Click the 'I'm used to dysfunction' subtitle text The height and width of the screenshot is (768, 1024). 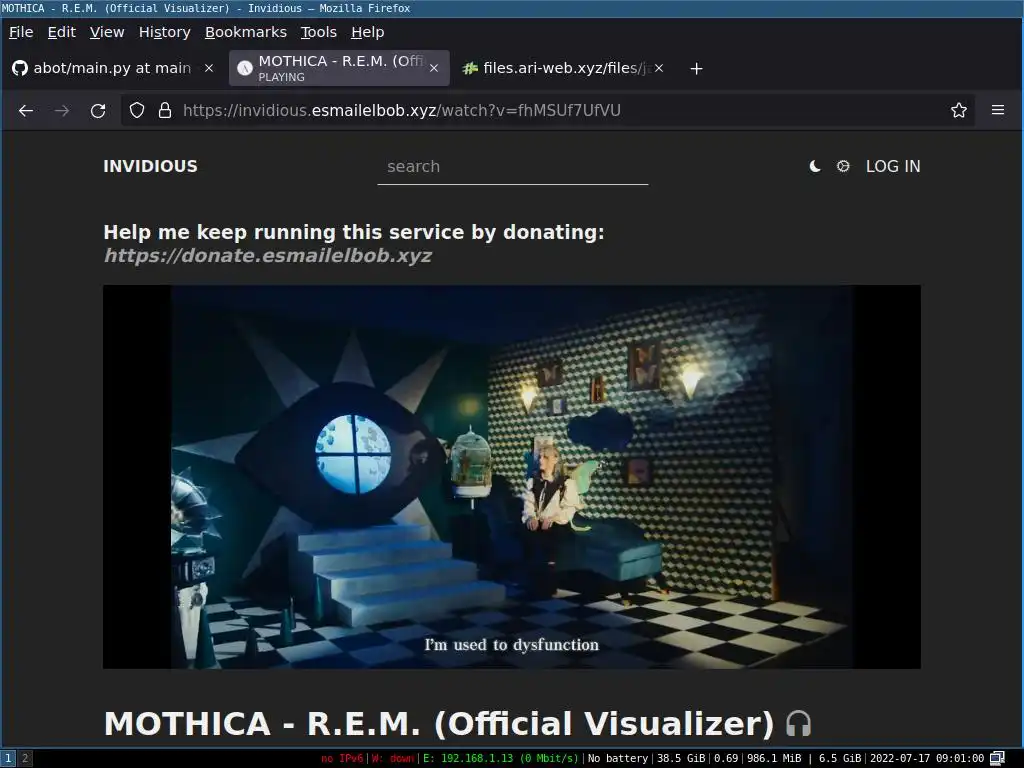(511, 645)
